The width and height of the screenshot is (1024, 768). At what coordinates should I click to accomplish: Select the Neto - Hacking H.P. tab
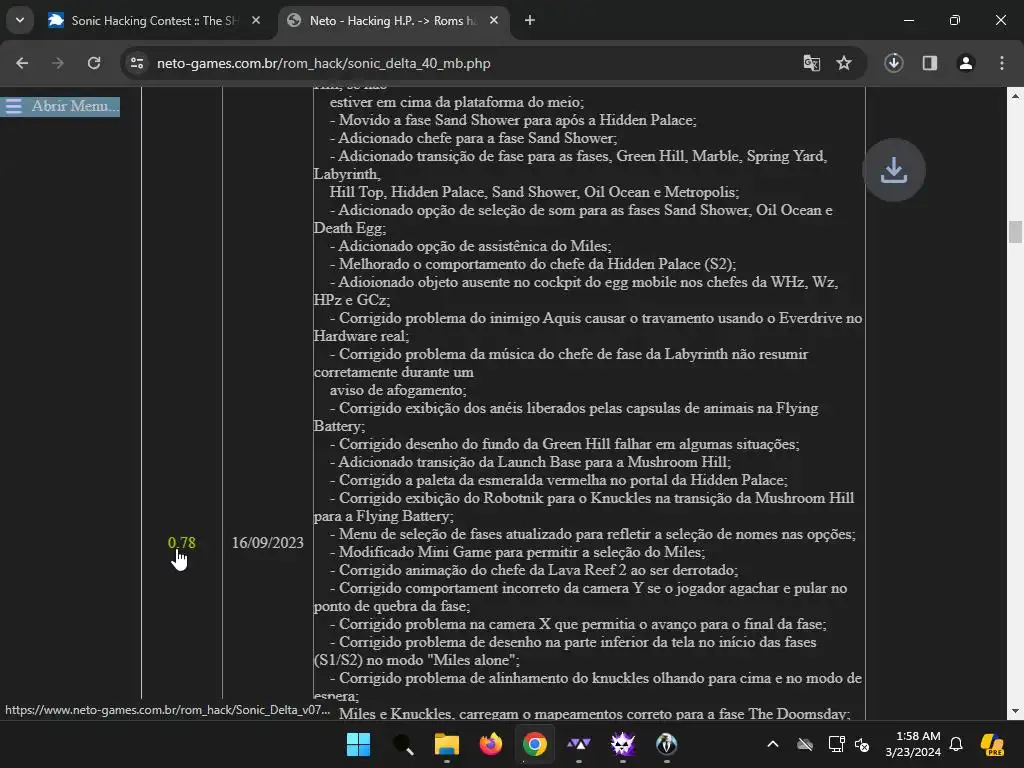393,20
